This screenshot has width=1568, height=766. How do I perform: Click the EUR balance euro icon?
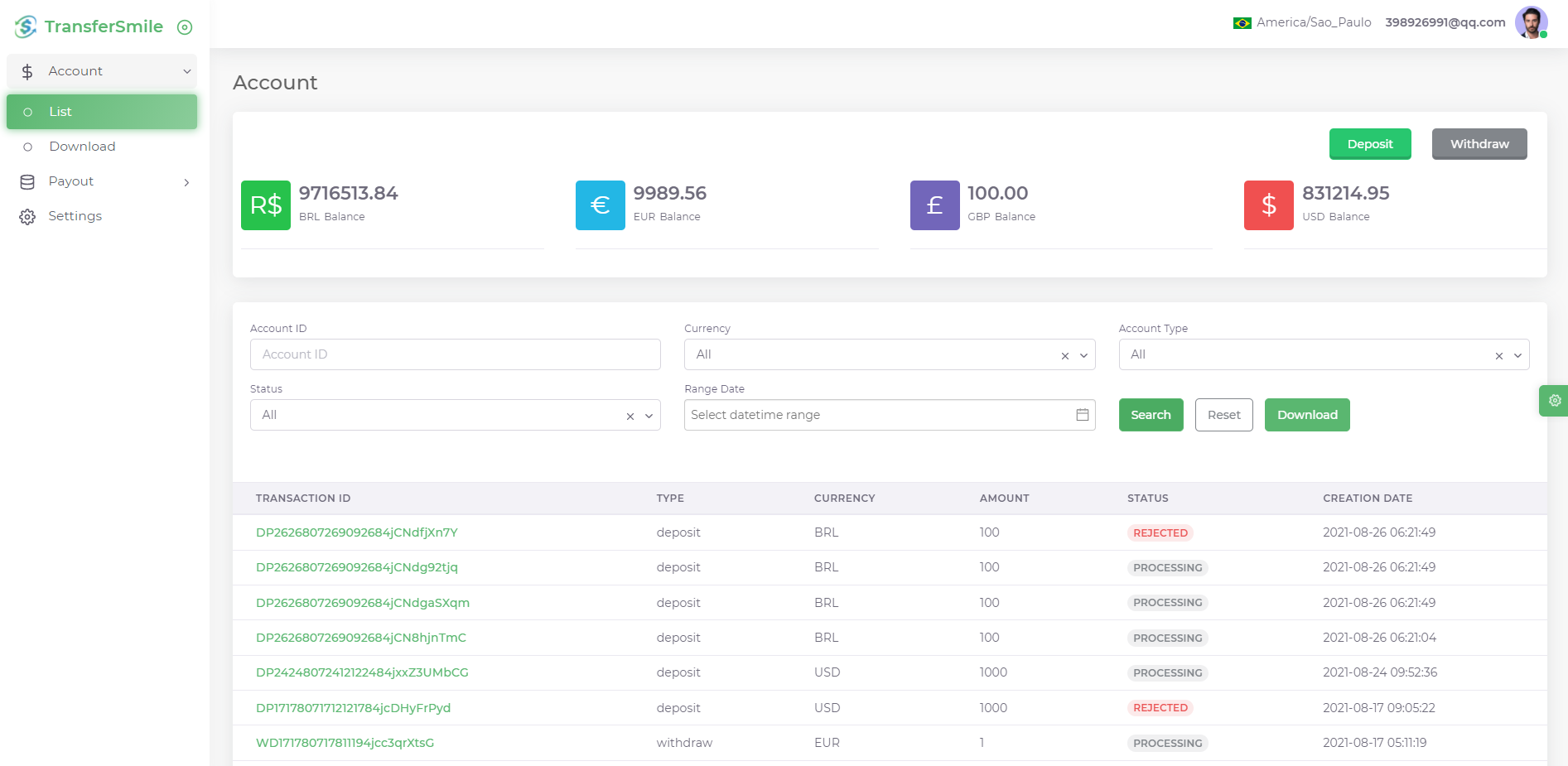tap(600, 205)
